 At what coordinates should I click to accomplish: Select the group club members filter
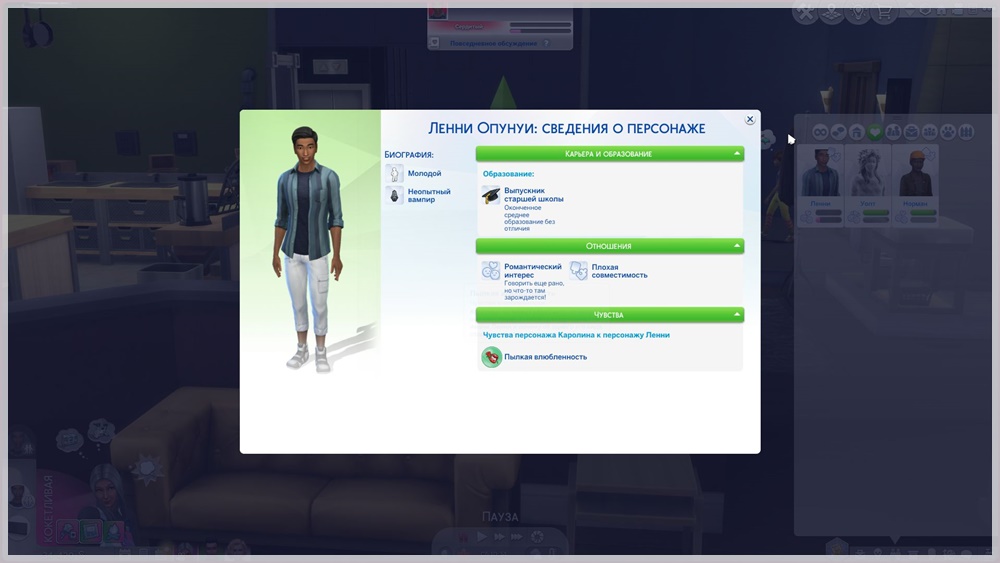(x=930, y=132)
